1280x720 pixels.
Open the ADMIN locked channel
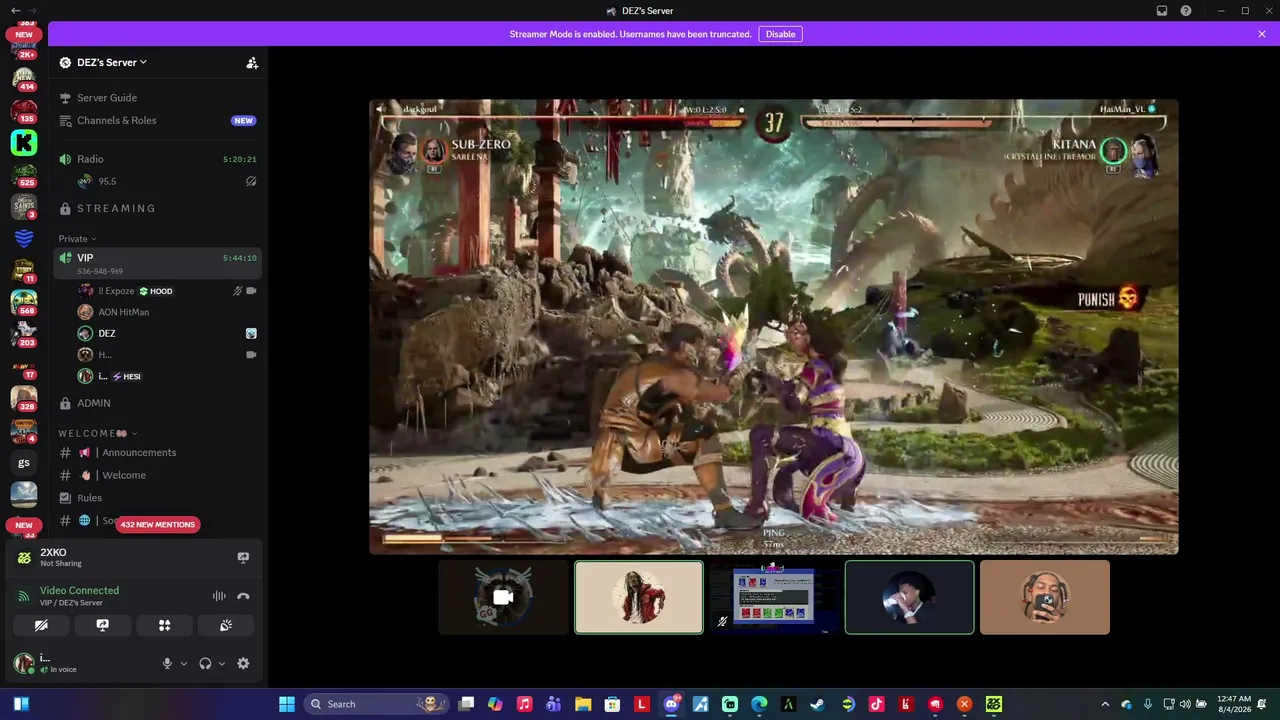157,403
